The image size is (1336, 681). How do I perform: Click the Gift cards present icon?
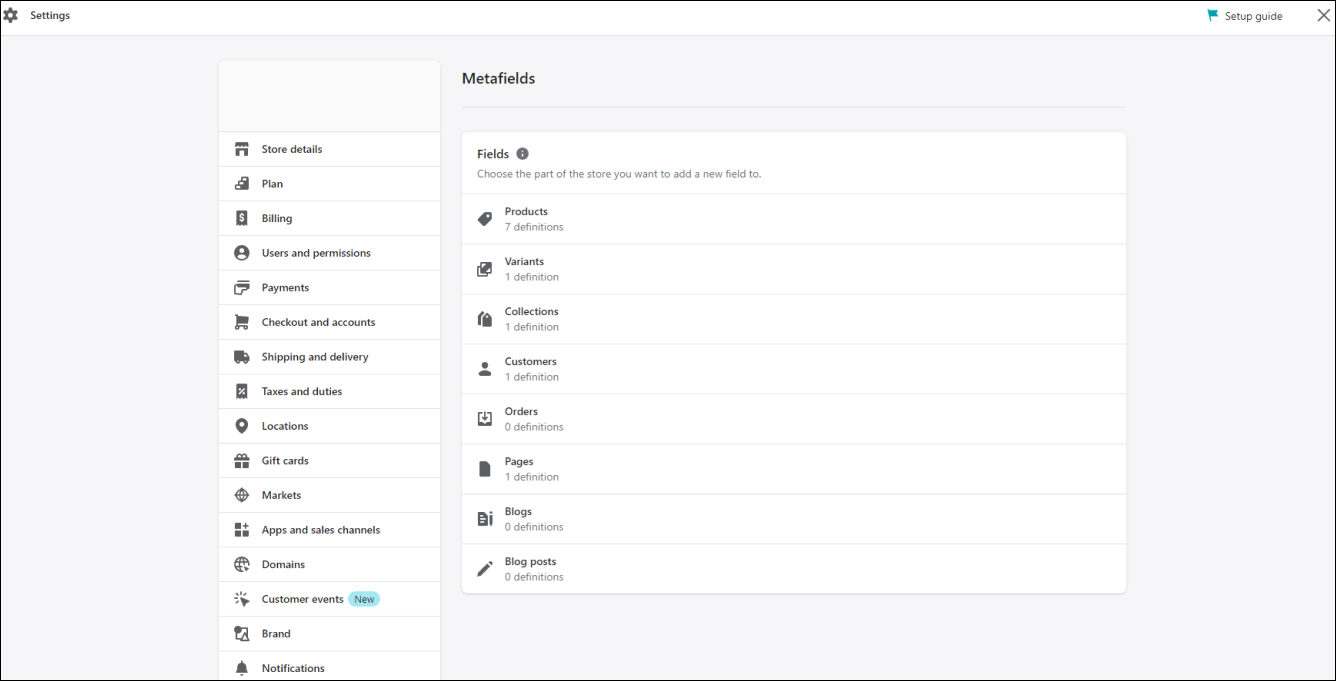tap(242, 461)
